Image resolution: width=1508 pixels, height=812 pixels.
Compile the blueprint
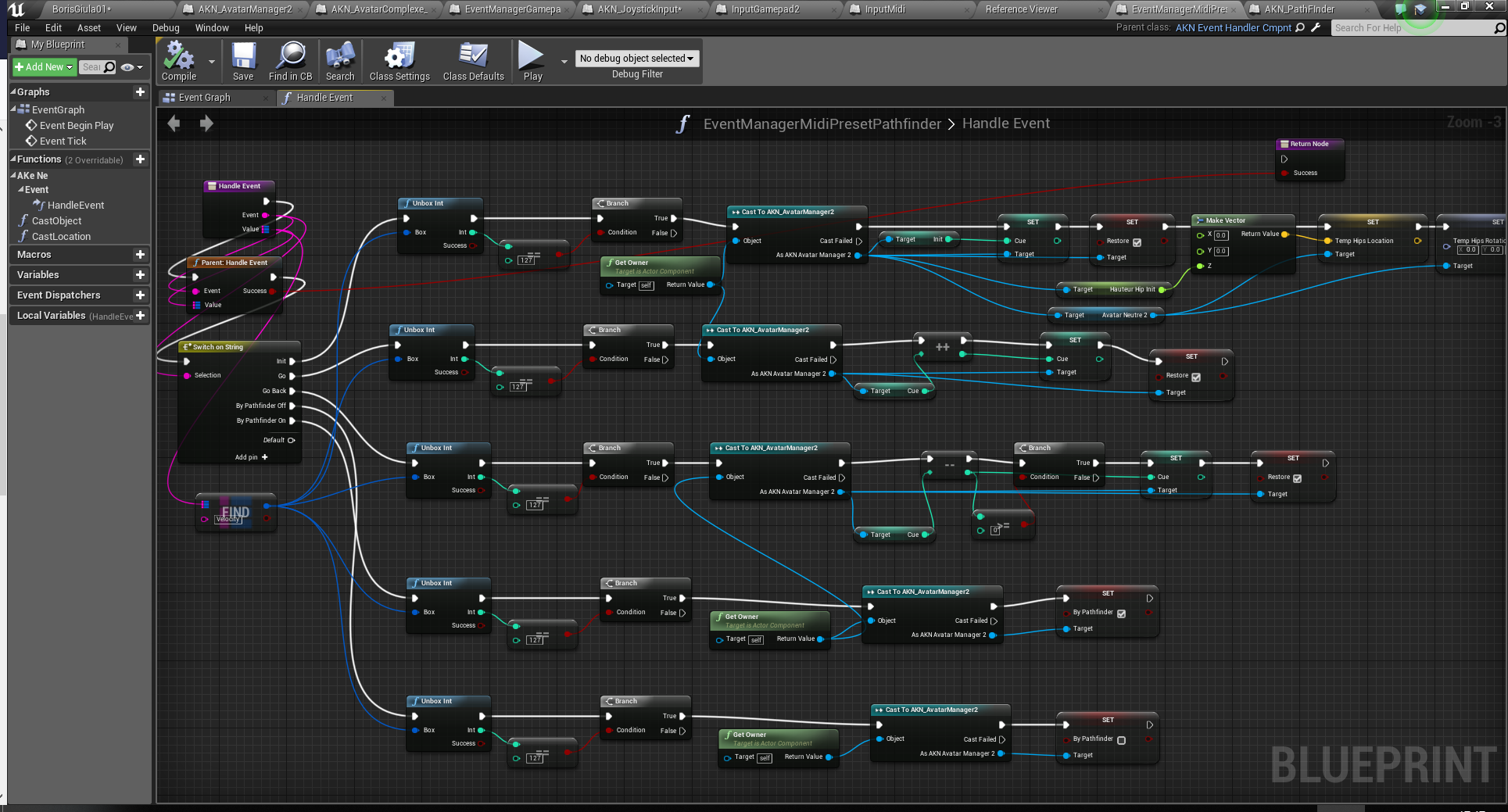tap(179, 62)
